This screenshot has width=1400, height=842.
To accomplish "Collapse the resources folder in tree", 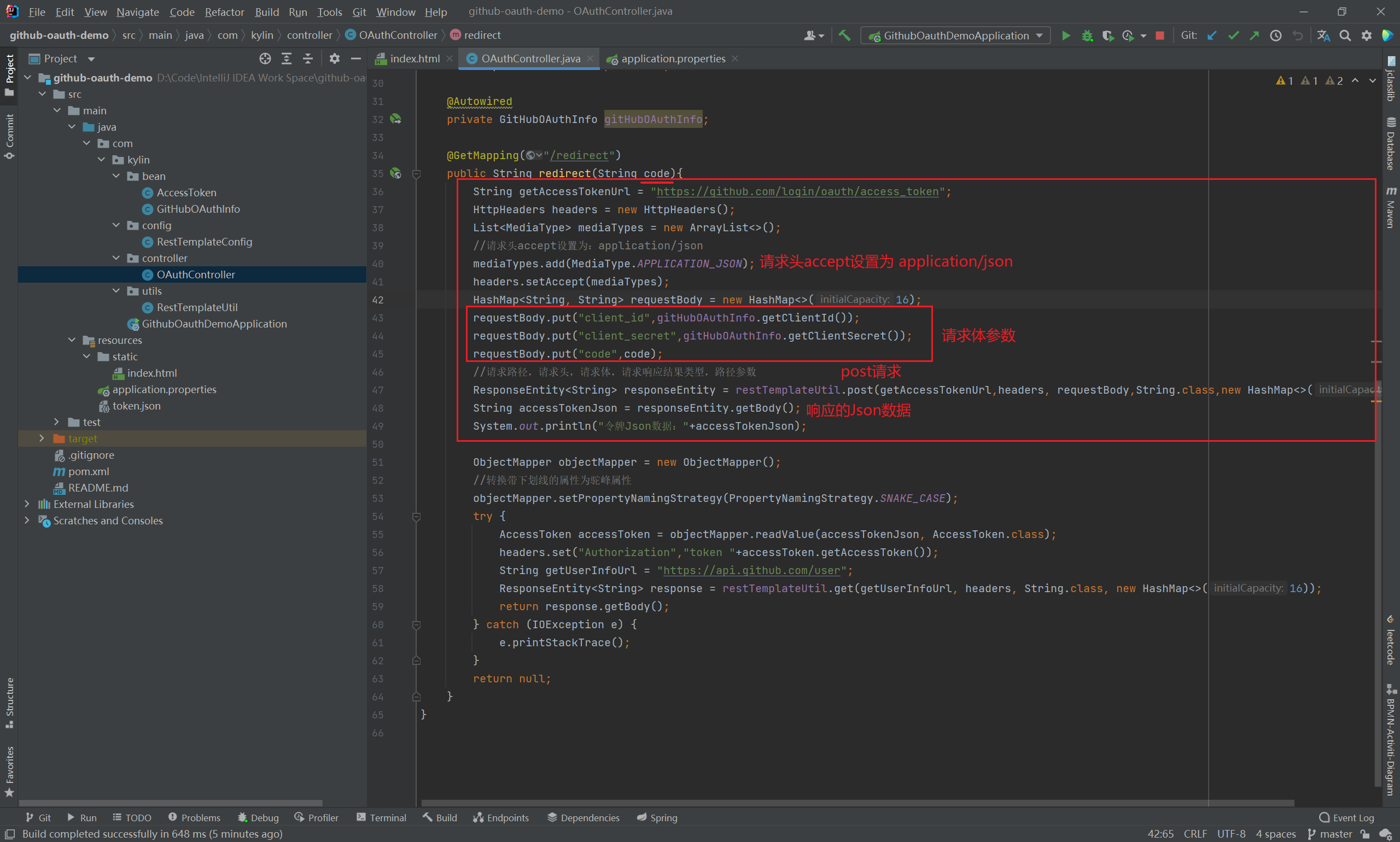I will pyautogui.click(x=72, y=340).
